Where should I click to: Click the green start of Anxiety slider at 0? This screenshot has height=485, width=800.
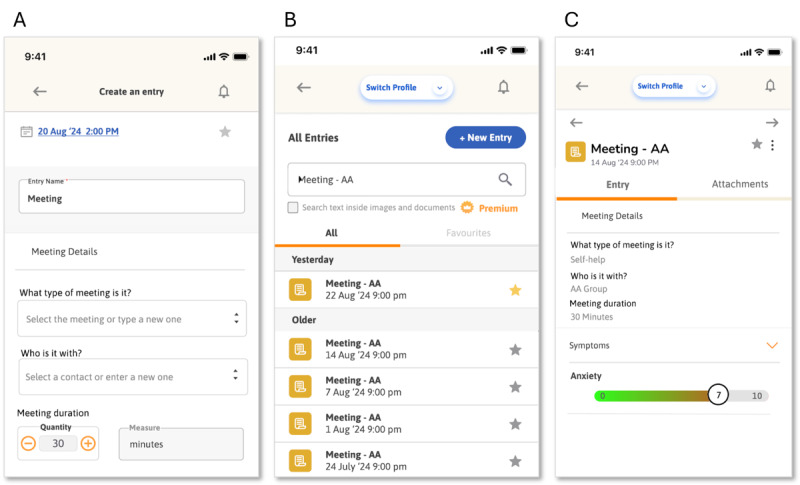coord(603,396)
